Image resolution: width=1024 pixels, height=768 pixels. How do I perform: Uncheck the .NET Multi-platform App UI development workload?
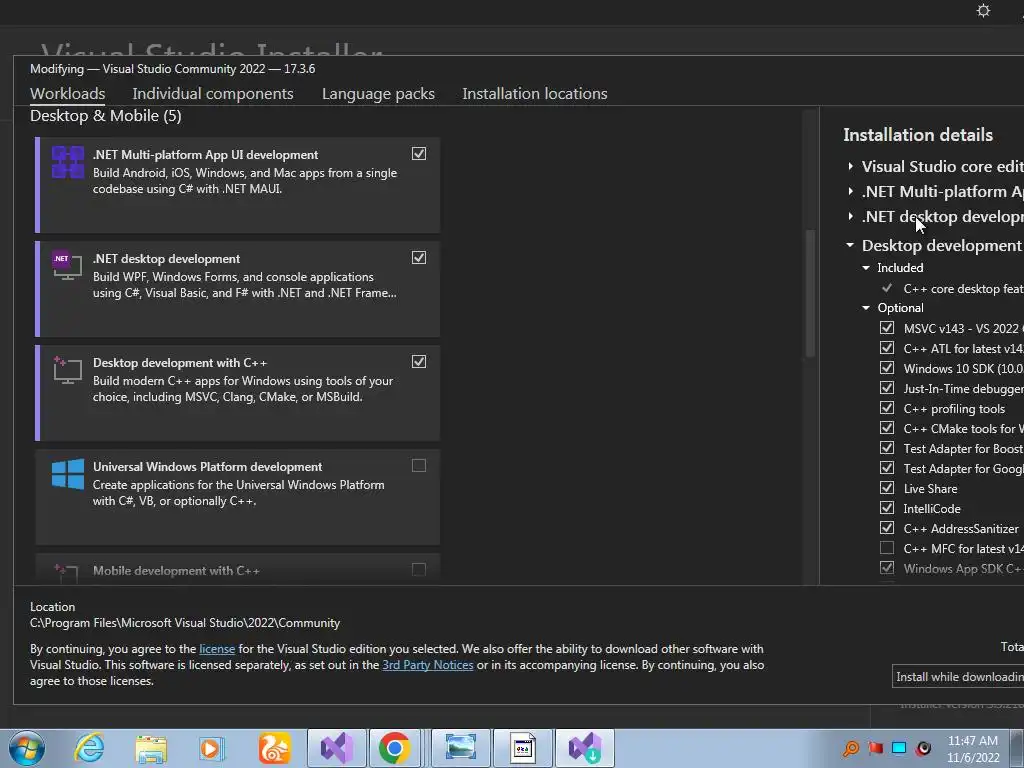(x=419, y=153)
